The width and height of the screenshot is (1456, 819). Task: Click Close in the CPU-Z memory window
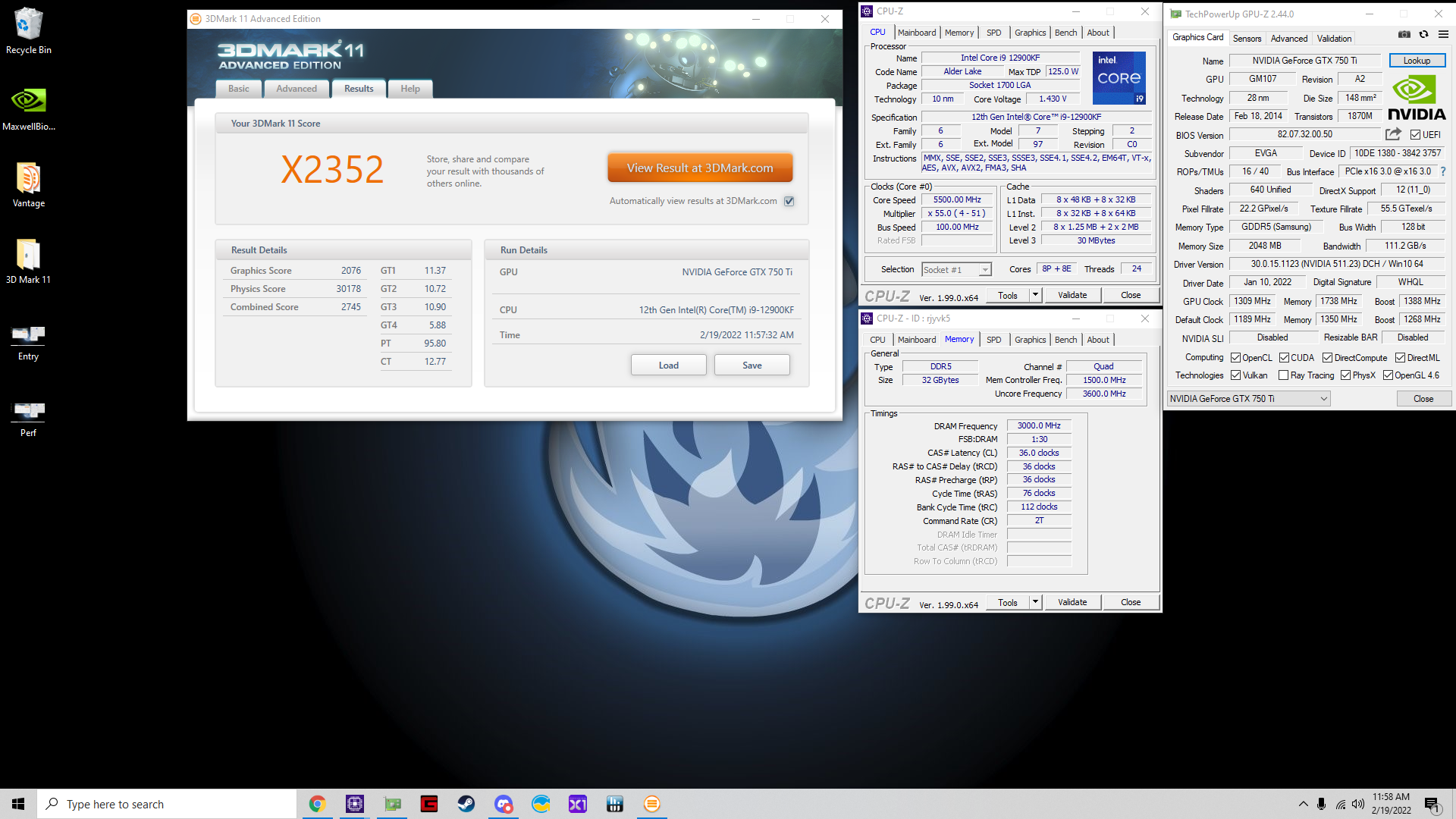tap(1131, 602)
